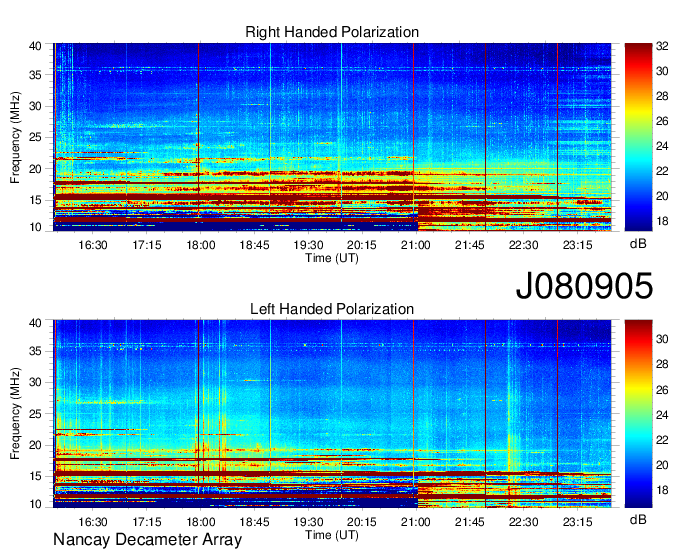This screenshot has height=552, width=680.
Task: Click the 23:15 tick on Right Handed time axis
Action: (577, 245)
